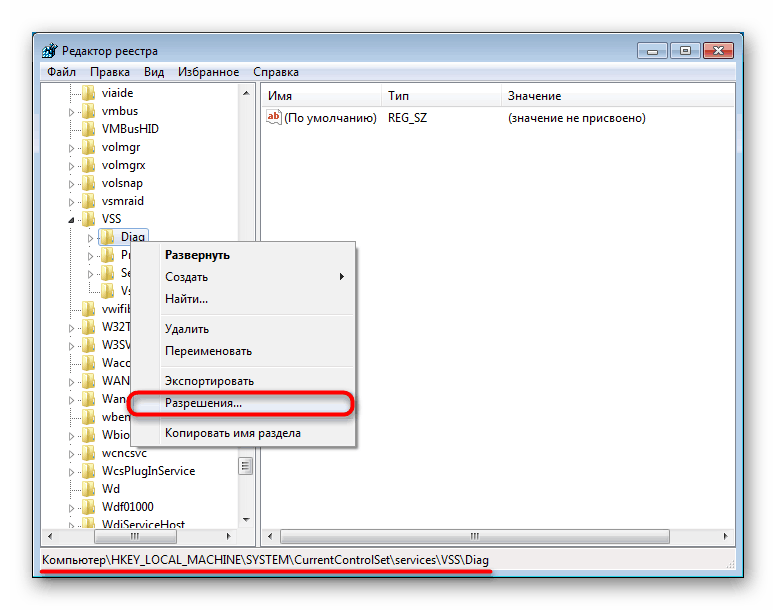Select the WcsPlugInService key label
The height and width of the screenshot is (610, 776).
pyautogui.click(x=148, y=471)
